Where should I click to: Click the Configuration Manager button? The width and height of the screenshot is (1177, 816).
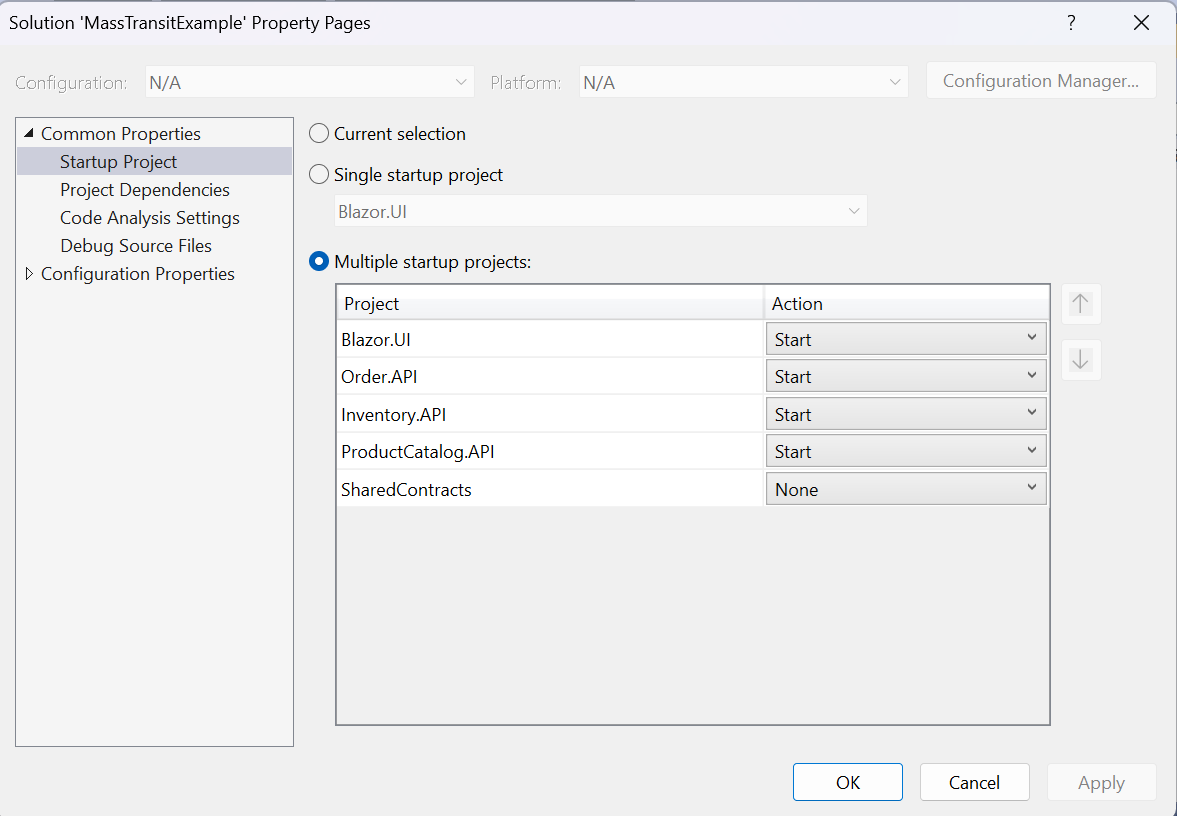point(1040,80)
